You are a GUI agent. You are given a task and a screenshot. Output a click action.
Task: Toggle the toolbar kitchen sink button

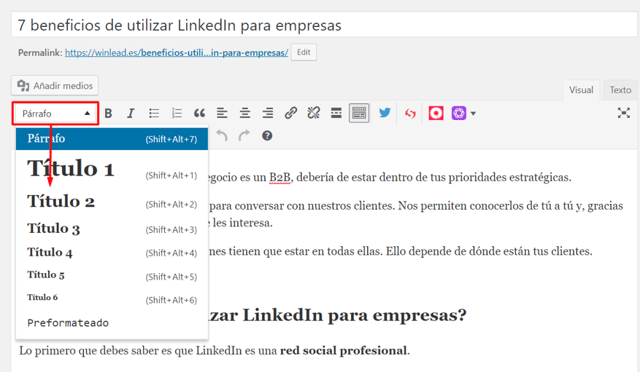tap(359, 113)
